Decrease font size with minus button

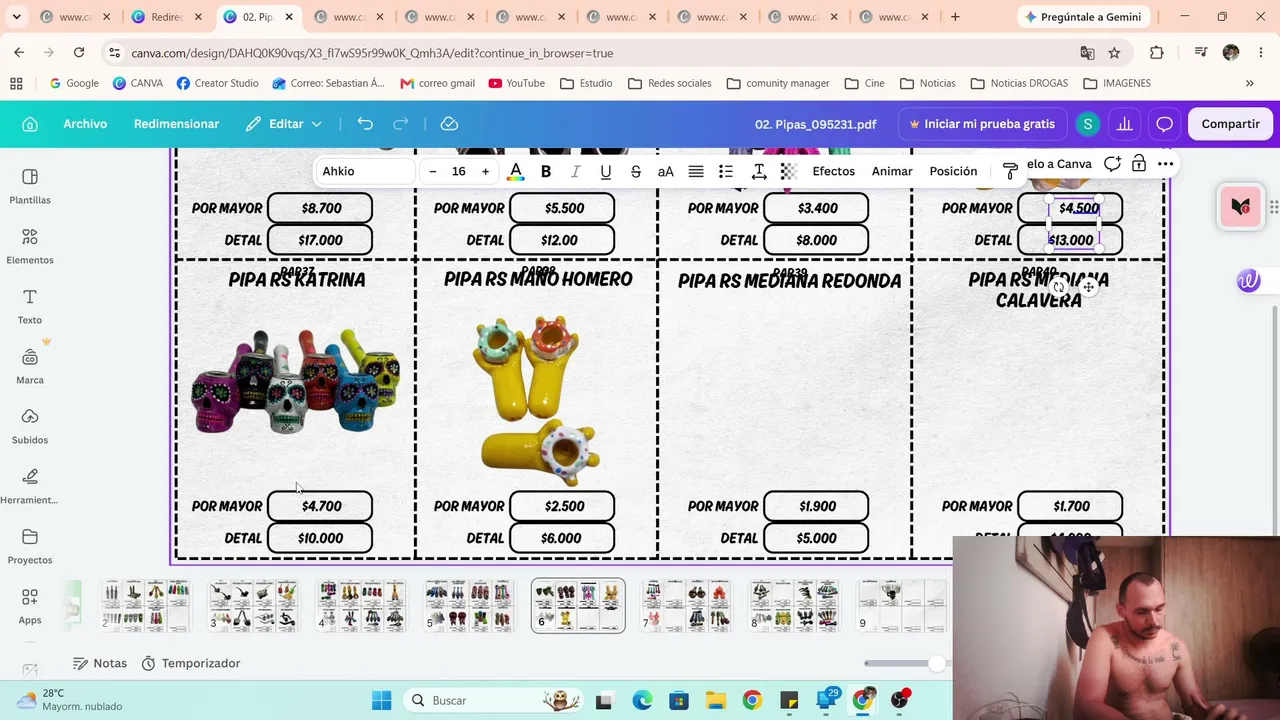(x=433, y=172)
